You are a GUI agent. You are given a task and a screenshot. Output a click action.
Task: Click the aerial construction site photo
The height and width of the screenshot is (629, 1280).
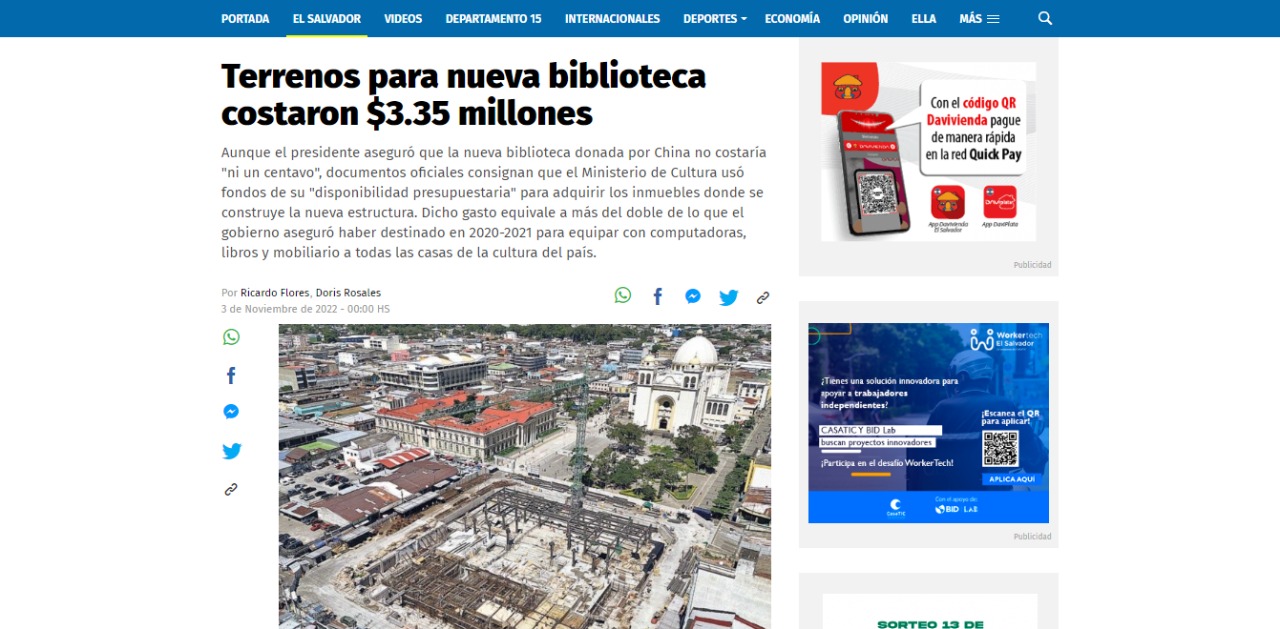[525, 476]
